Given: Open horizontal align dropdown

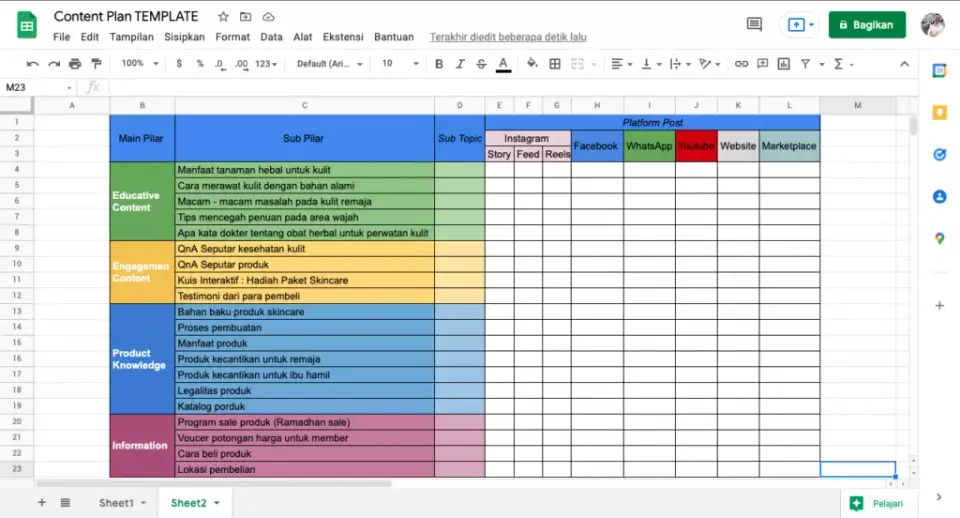Looking at the screenshot, I should (x=621, y=64).
